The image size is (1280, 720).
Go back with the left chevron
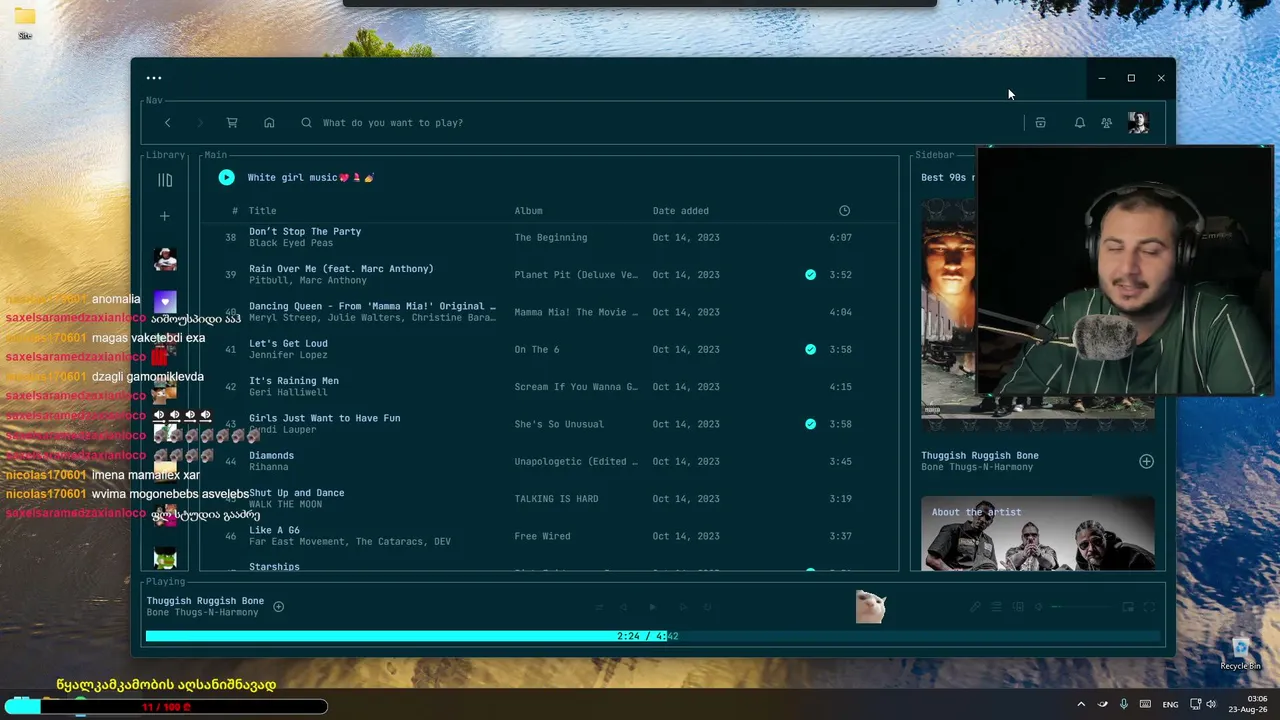[167, 123]
